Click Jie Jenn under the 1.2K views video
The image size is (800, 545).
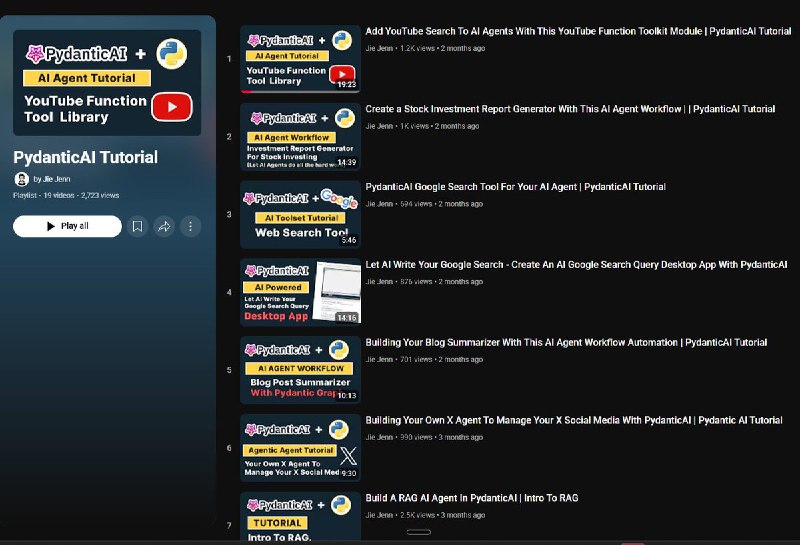click(379, 48)
